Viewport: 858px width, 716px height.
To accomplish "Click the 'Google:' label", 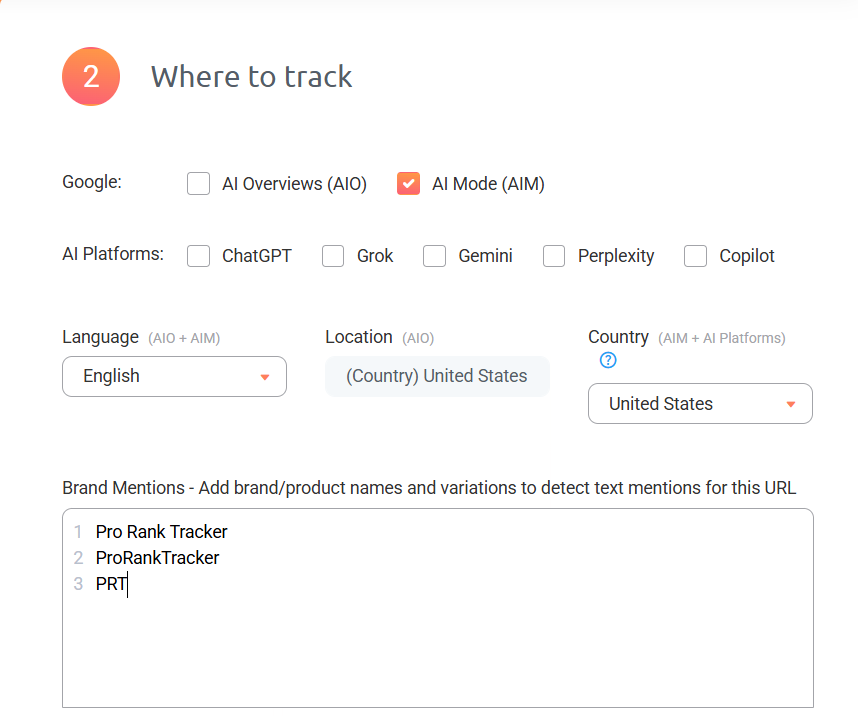I will tap(92, 182).
